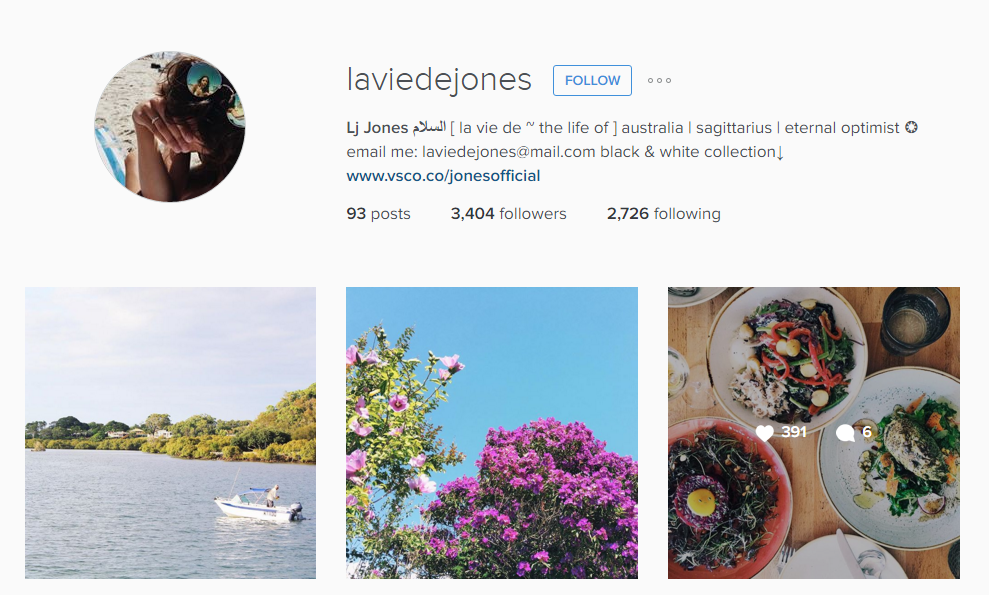
Task: View the 2,726 following list
Action: coord(664,213)
